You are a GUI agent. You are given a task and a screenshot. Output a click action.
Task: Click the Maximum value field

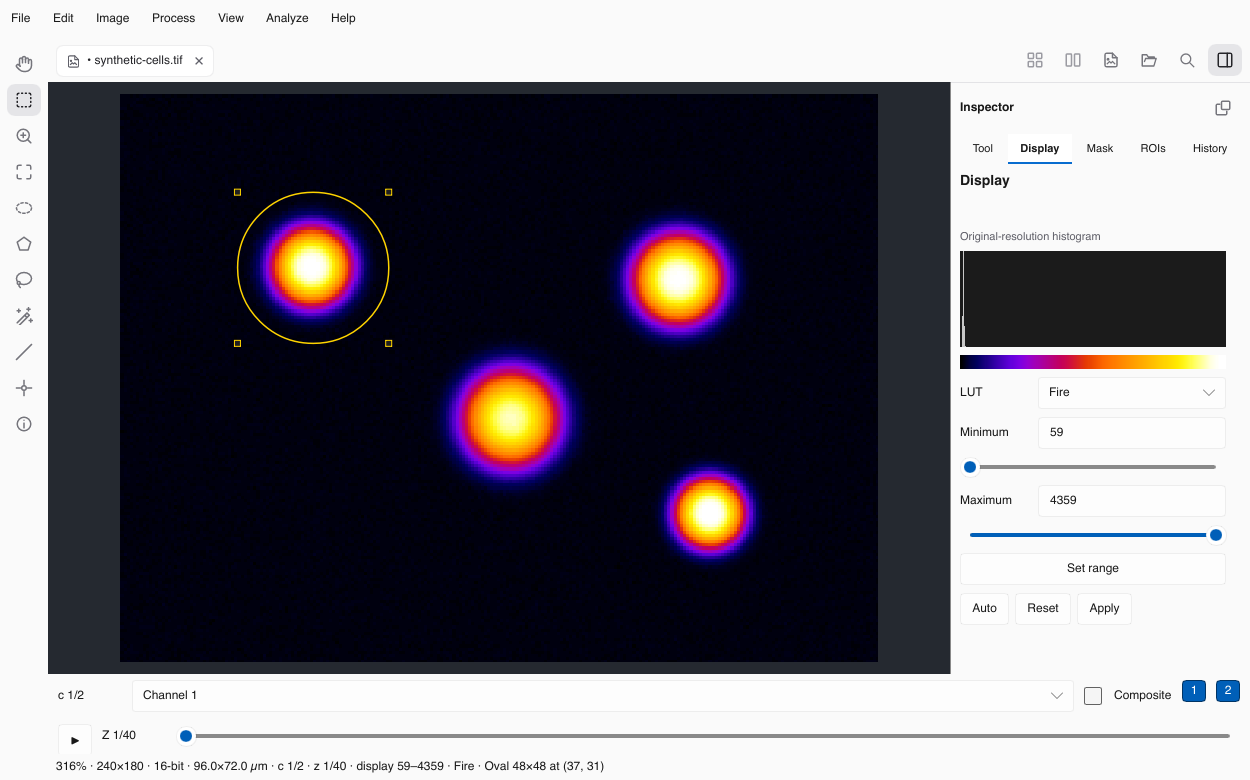[x=1132, y=501]
